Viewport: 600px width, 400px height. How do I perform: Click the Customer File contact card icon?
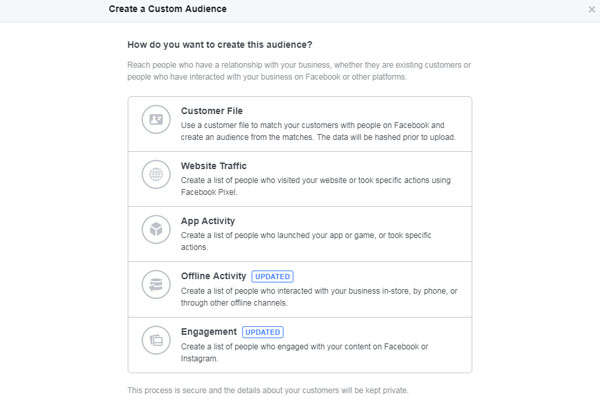(156, 119)
